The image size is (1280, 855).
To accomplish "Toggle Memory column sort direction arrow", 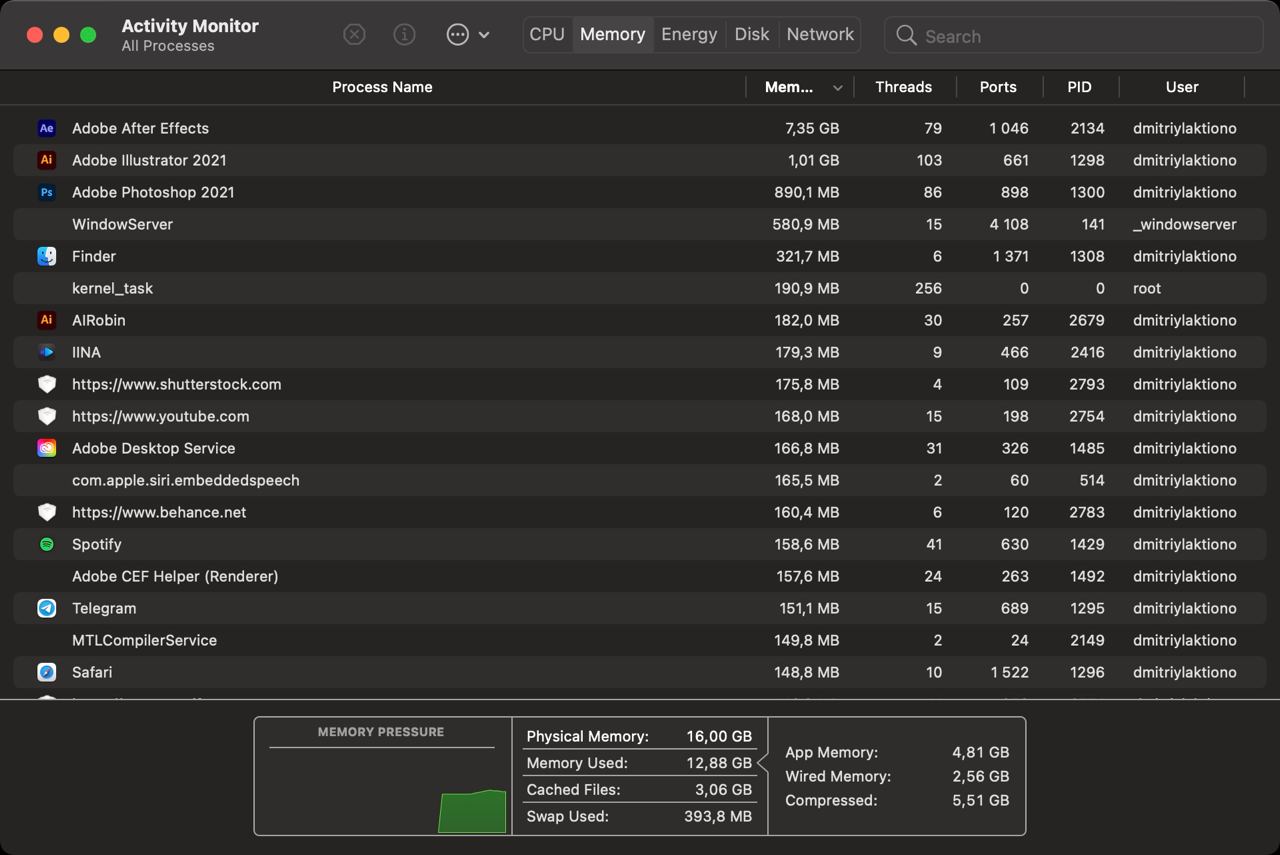I will click(x=837, y=88).
